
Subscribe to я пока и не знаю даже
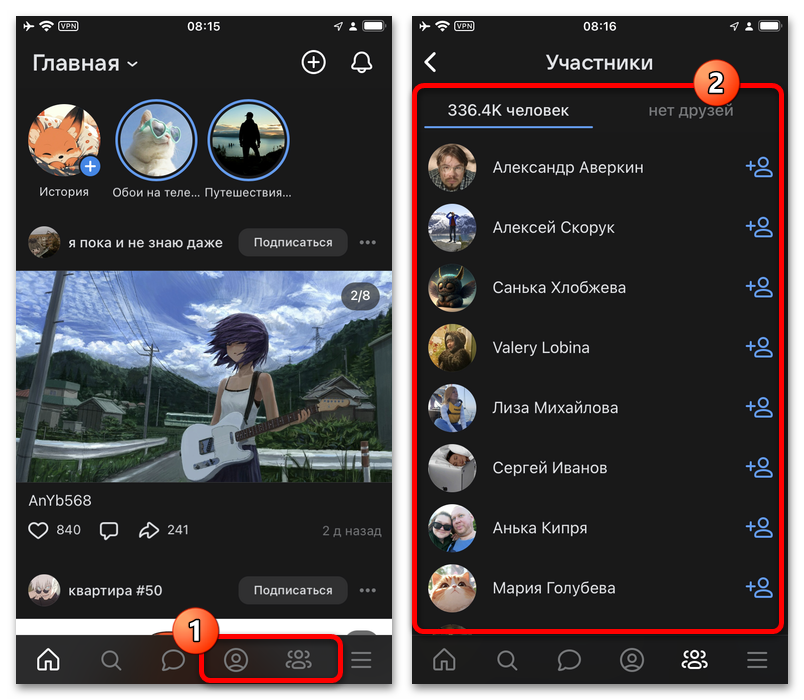click(x=293, y=242)
